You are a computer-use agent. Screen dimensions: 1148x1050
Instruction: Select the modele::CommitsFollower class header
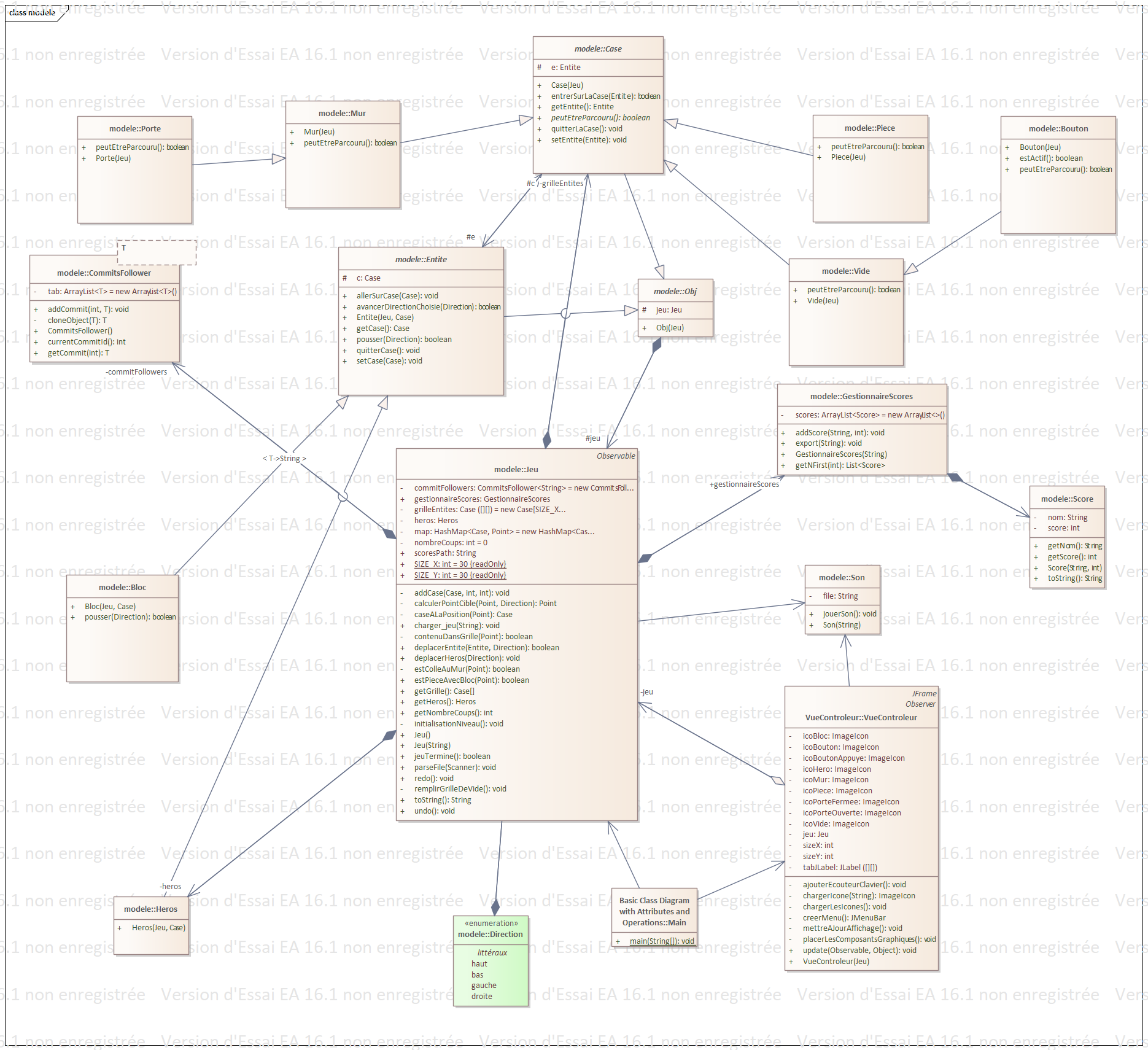(104, 273)
